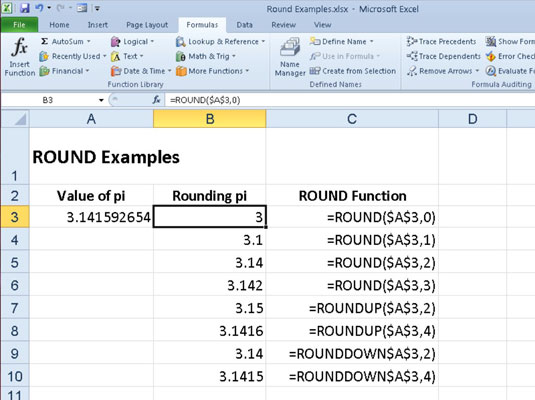Open the Financial functions icon
Screen dimensions: 535x400
click(44, 71)
